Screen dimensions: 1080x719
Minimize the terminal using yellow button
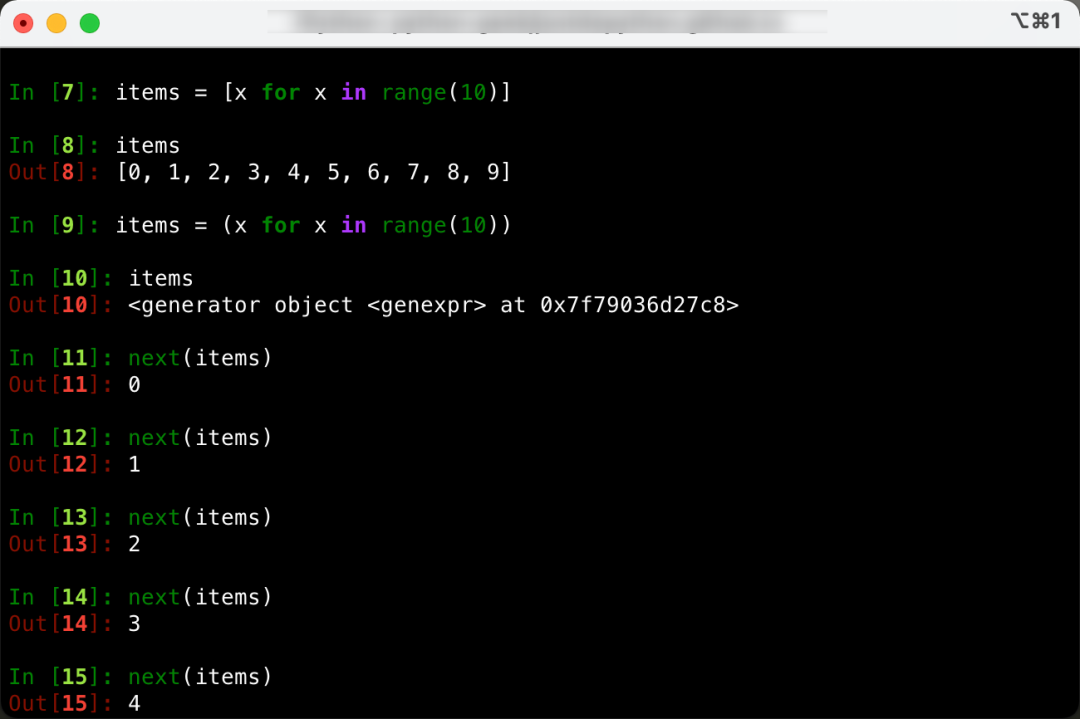(56, 23)
